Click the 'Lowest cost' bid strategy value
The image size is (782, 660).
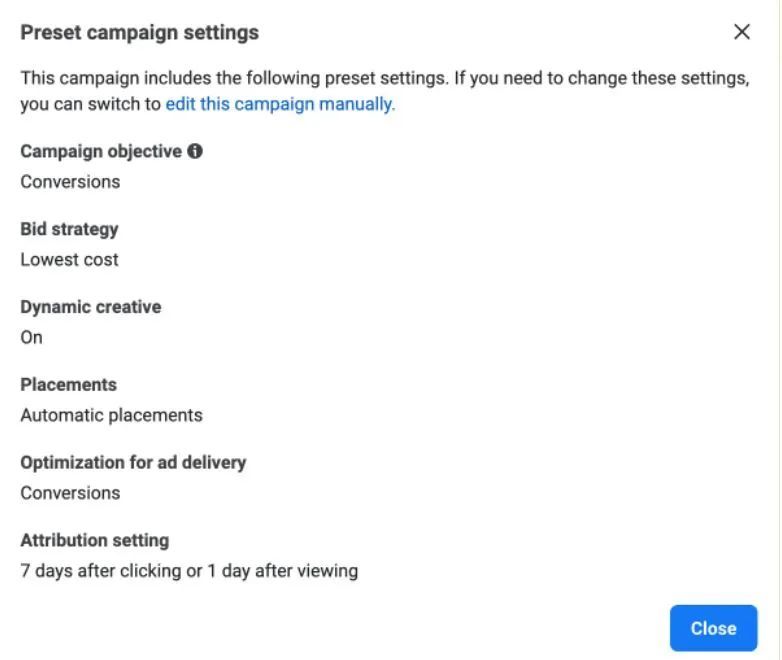coord(69,260)
